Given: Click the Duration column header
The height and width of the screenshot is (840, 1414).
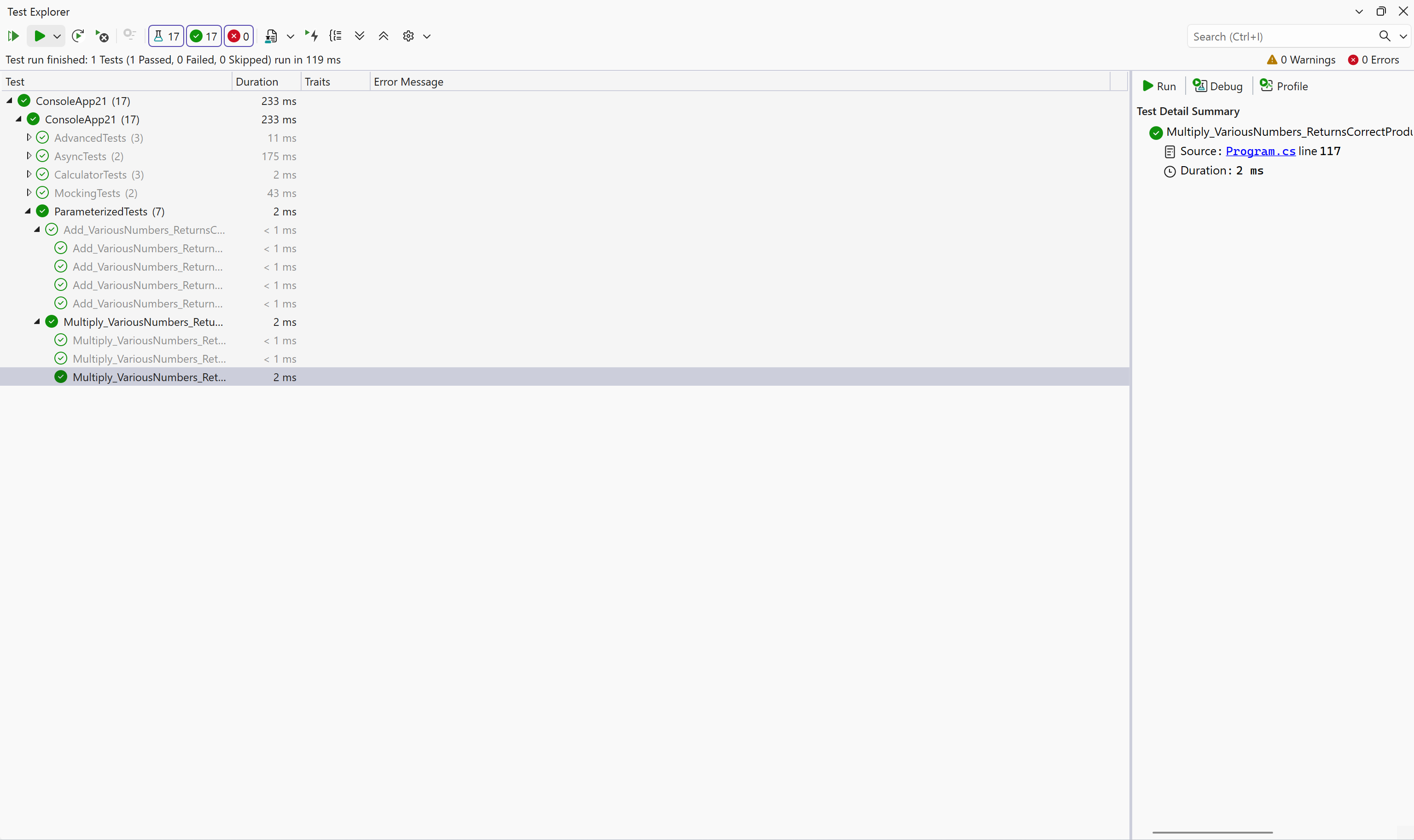Looking at the screenshot, I should coord(257,81).
